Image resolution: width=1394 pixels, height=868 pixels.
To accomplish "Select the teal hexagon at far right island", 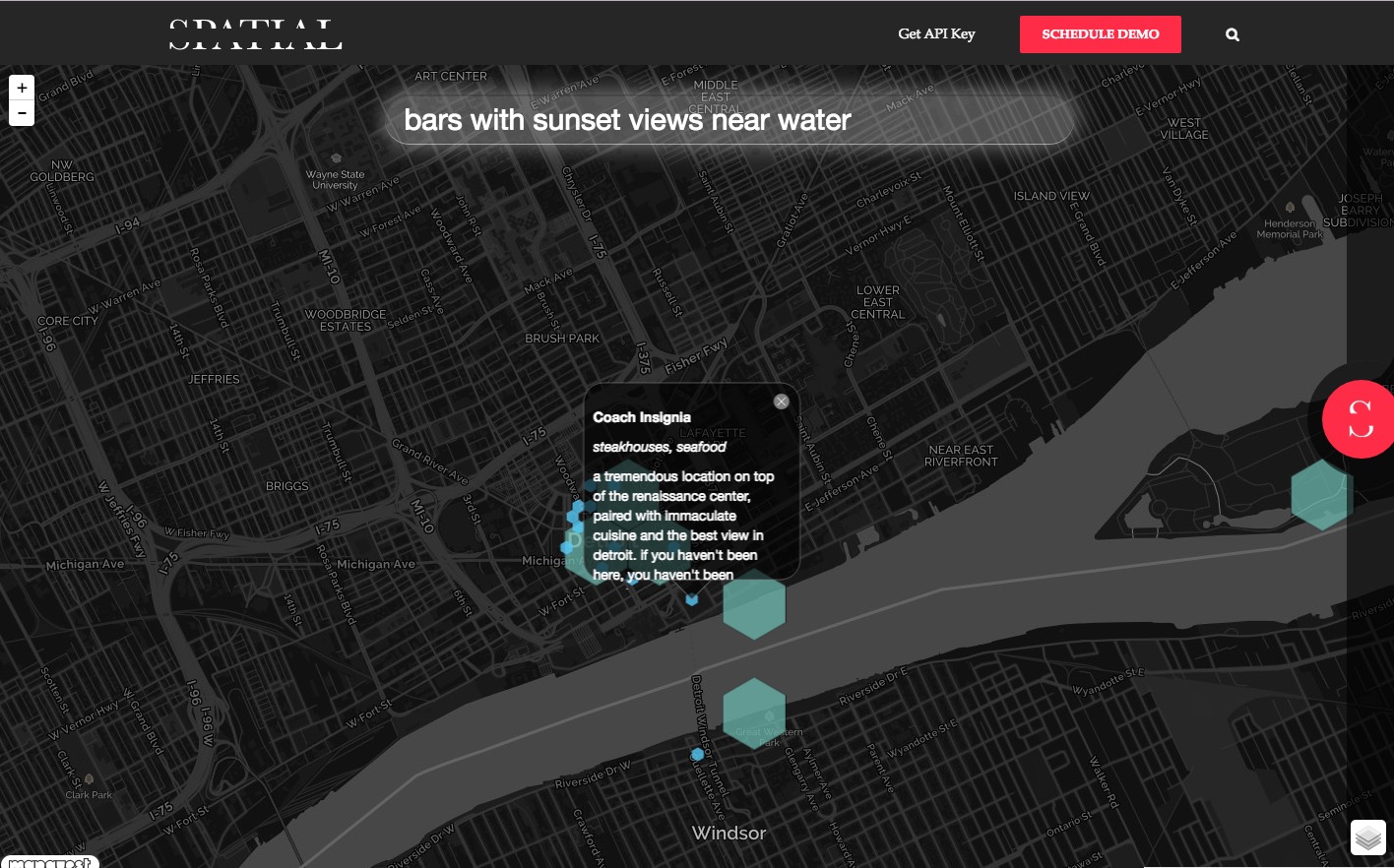I will [1320, 495].
